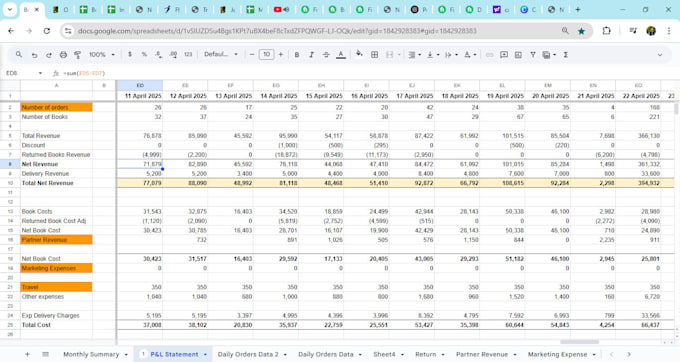Open the Chrome profile avatar
Screen dimensions: 680x362
point(651,31)
